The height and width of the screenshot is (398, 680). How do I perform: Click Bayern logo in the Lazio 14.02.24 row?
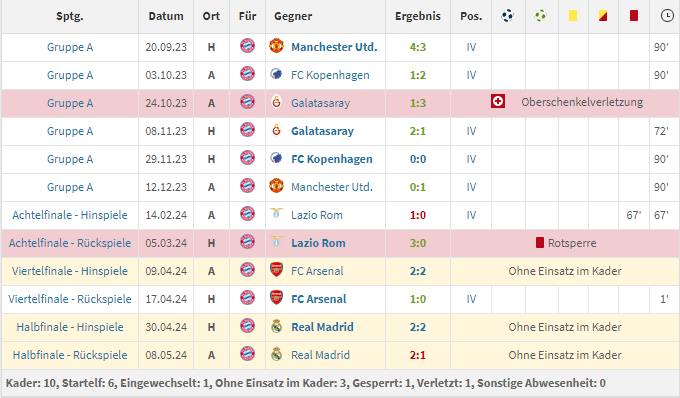coord(247,214)
